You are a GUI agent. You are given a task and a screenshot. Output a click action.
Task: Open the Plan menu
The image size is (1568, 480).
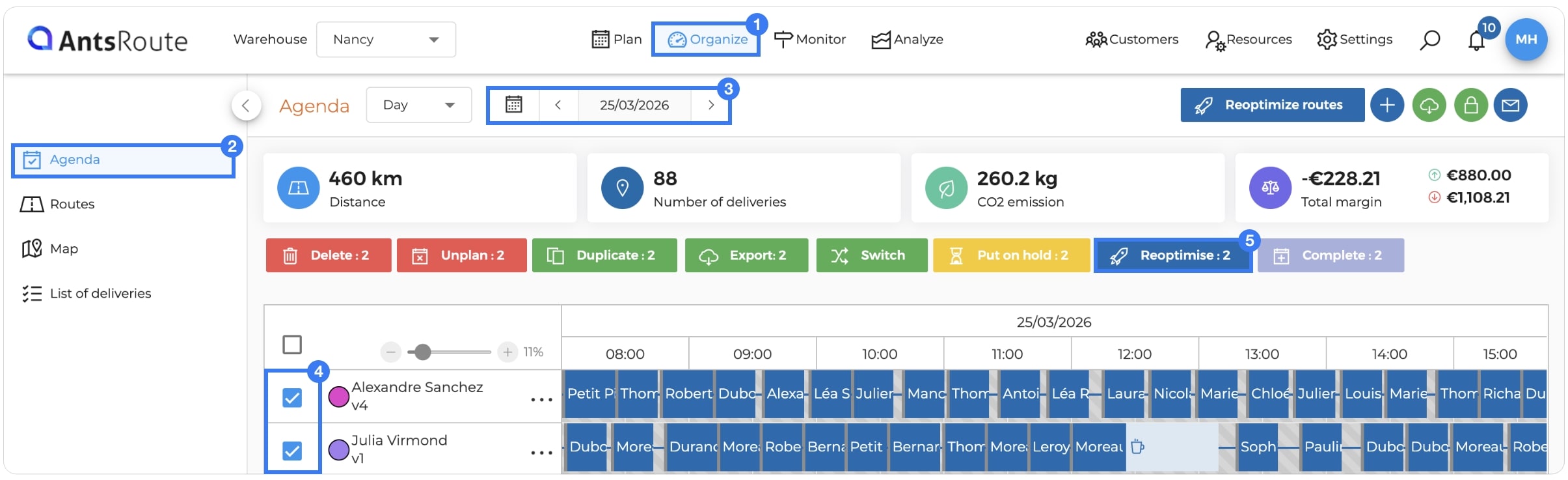(x=616, y=39)
